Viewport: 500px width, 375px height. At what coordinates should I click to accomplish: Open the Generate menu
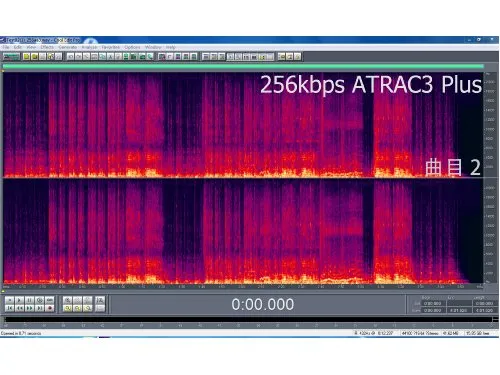coord(68,47)
